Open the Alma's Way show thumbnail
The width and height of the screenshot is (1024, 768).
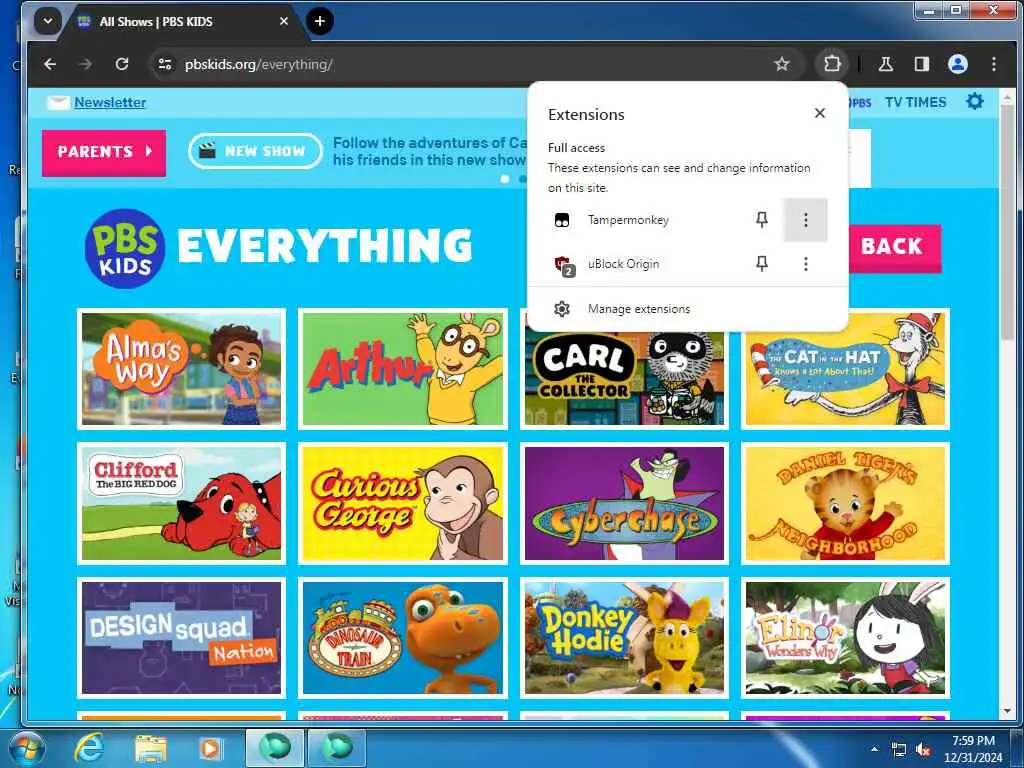(x=182, y=369)
